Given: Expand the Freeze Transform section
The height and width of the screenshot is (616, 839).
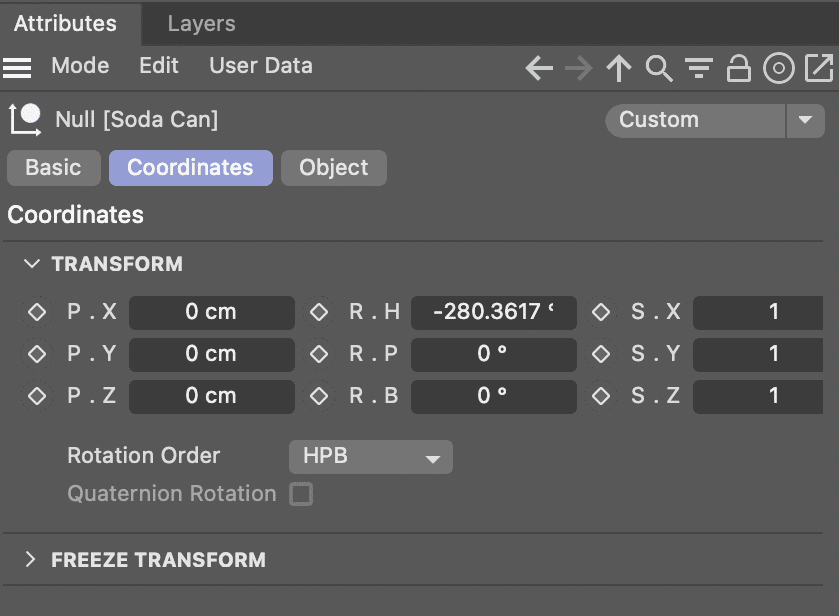Looking at the screenshot, I should click(147, 560).
